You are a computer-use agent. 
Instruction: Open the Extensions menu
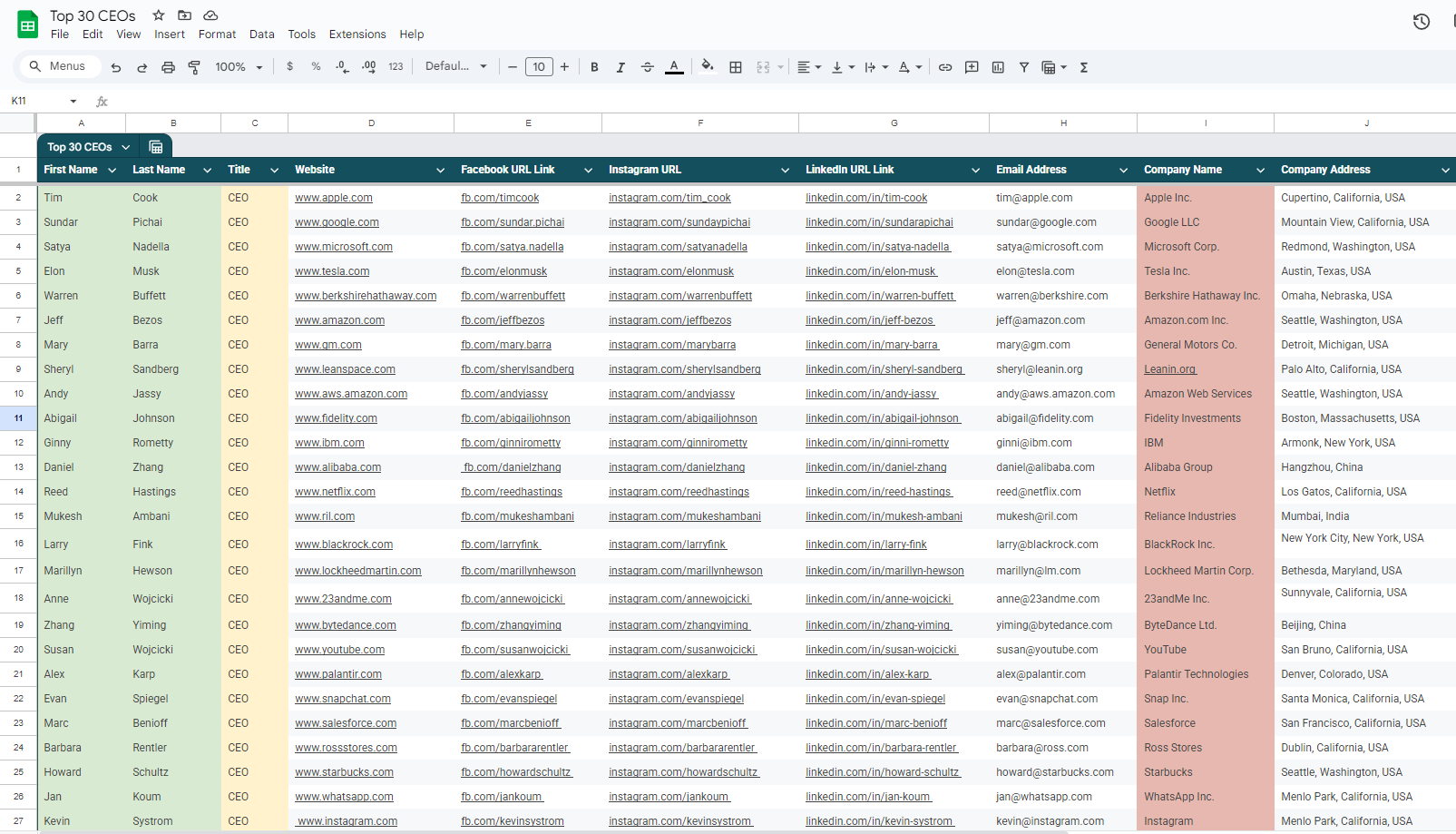coord(357,34)
